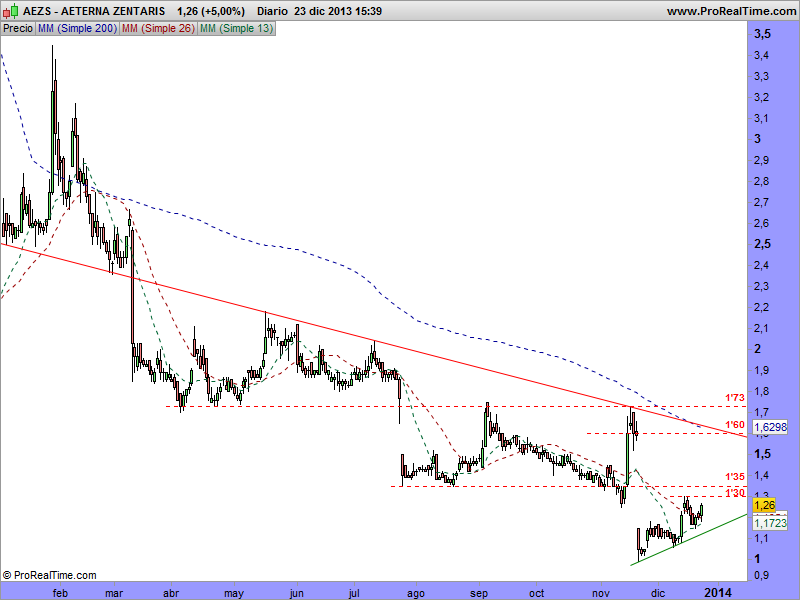Viewport: 800px width, 600px height.
Task: Click the yellow 1,26 current price tag
Action: (x=764, y=505)
